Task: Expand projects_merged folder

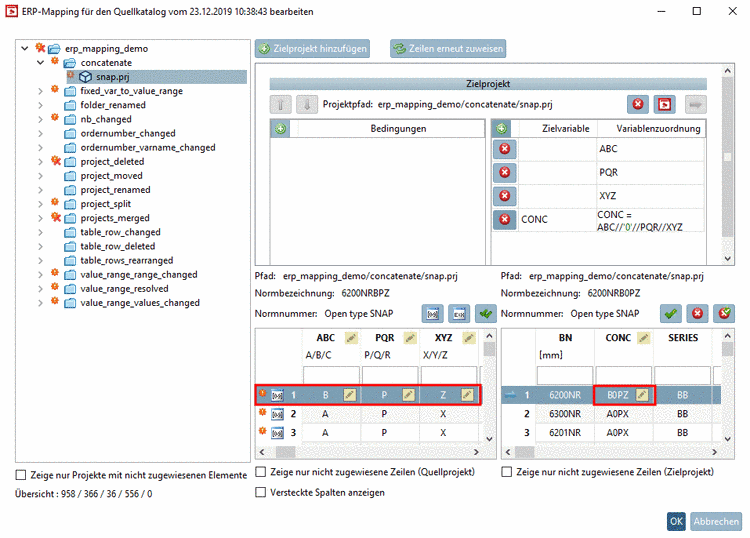Action: coord(40,218)
